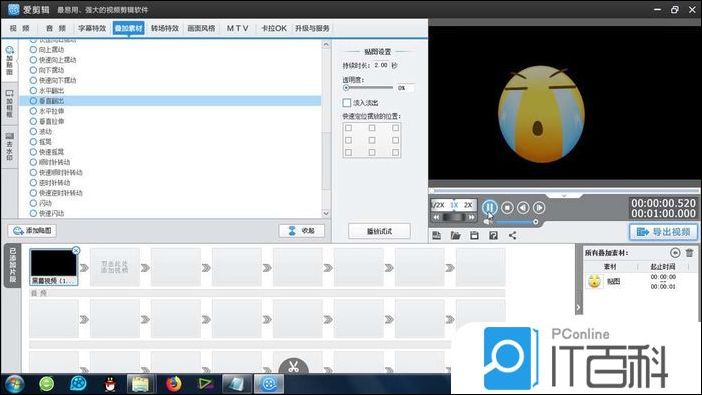Select the 垂直翻出 effect radio
The width and height of the screenshot is (702, 395).
coord(33,101)
